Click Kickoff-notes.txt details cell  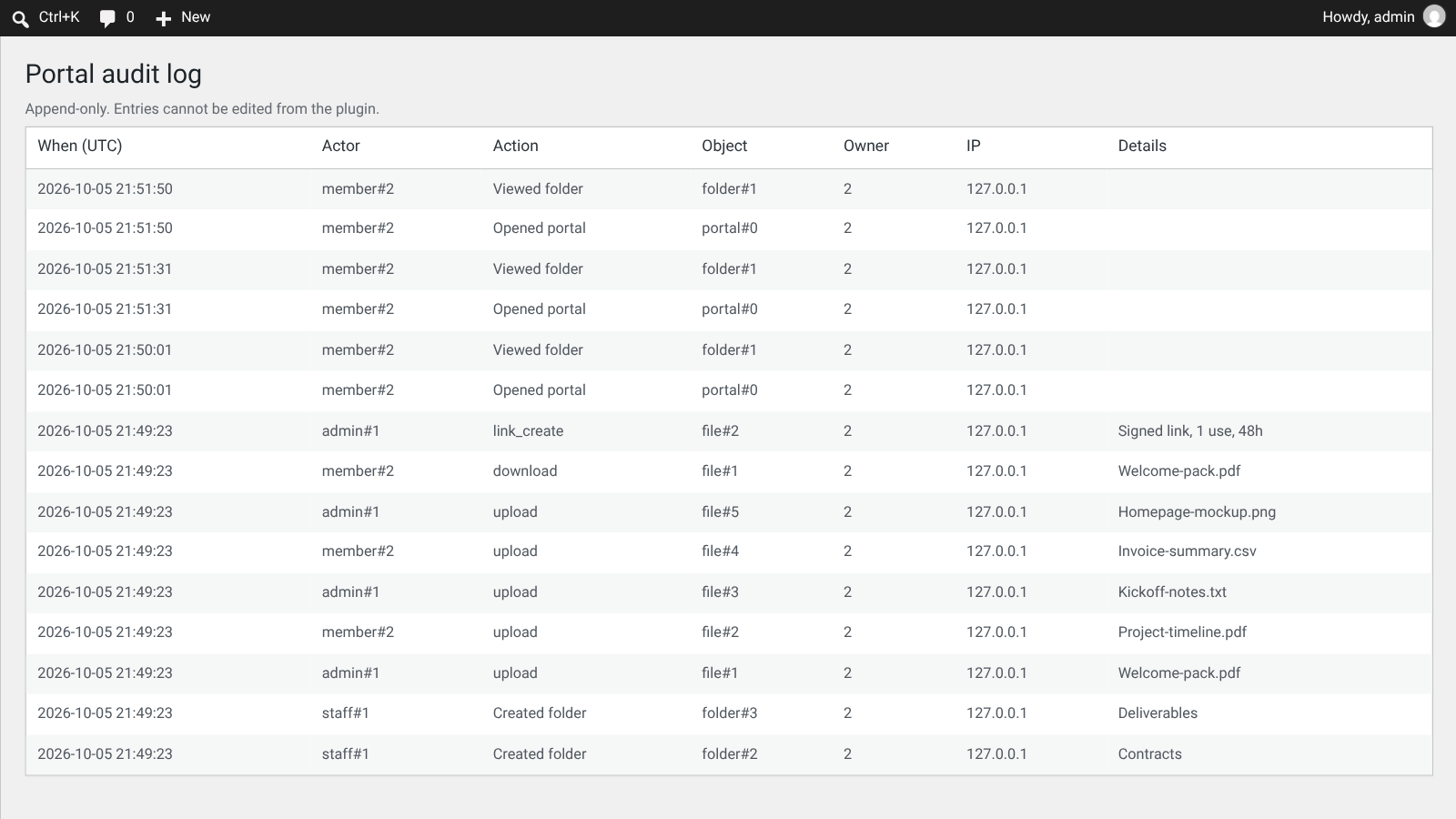tap(1172, 591)
